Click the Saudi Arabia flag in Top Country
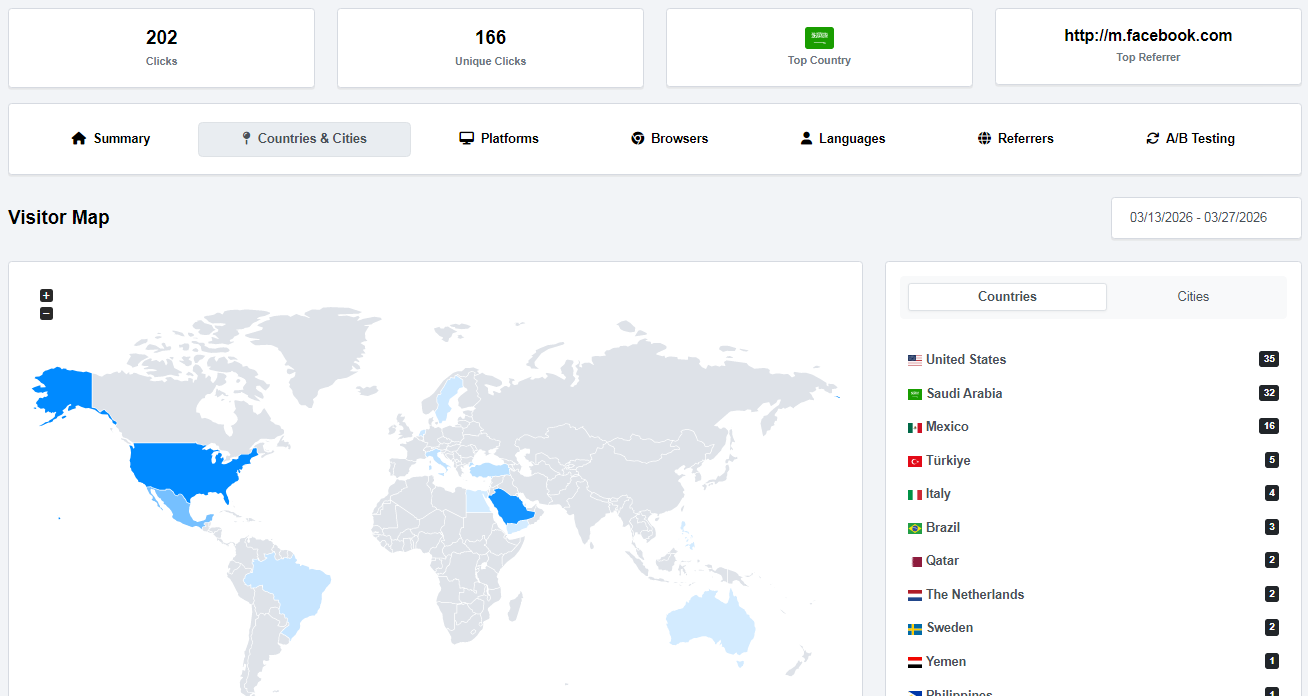Image resolution: width=1308 pixels, height=696 pixels. [819, 38]
